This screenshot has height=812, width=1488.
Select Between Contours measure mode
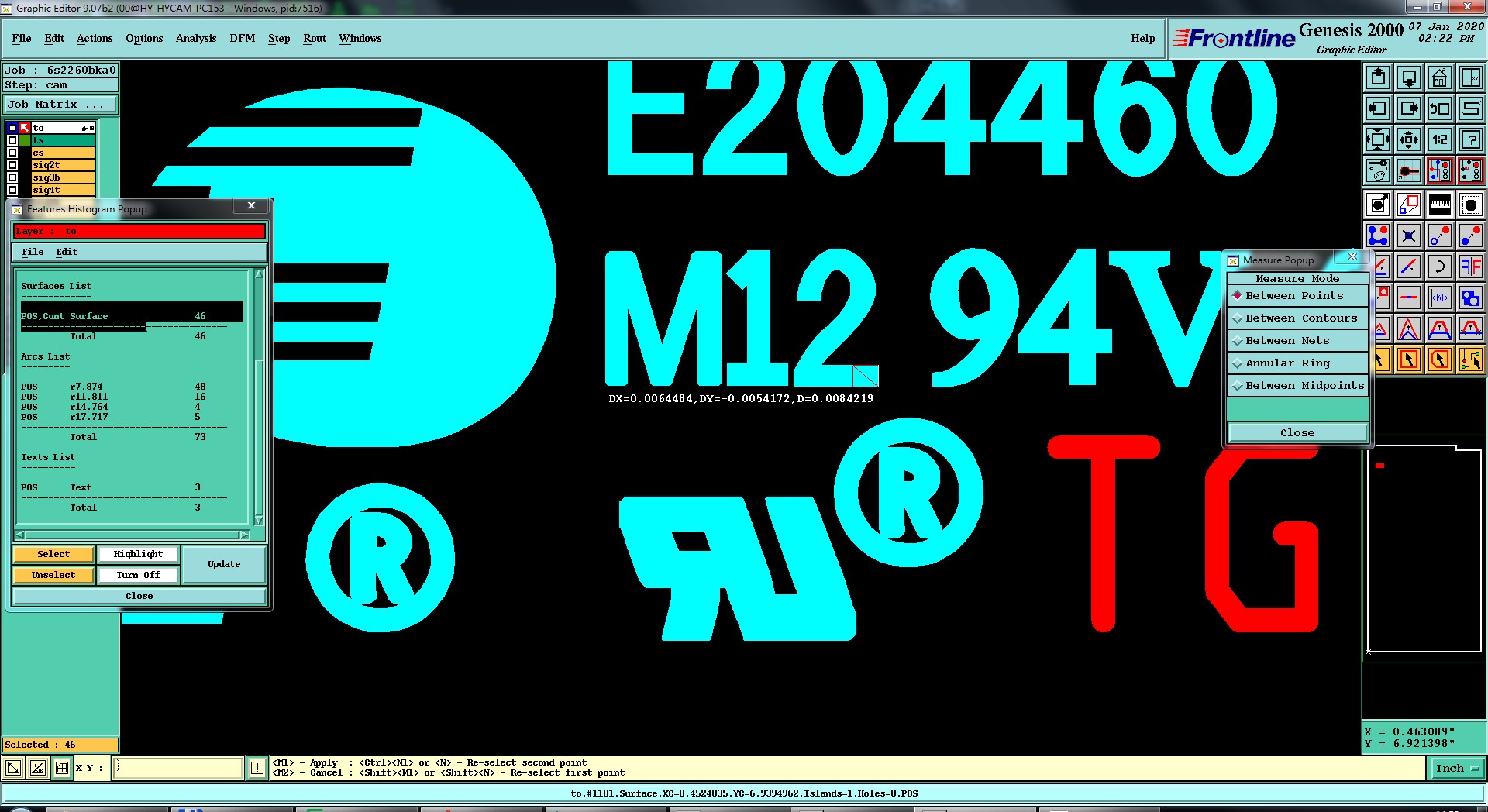(x=1297, y=318)
